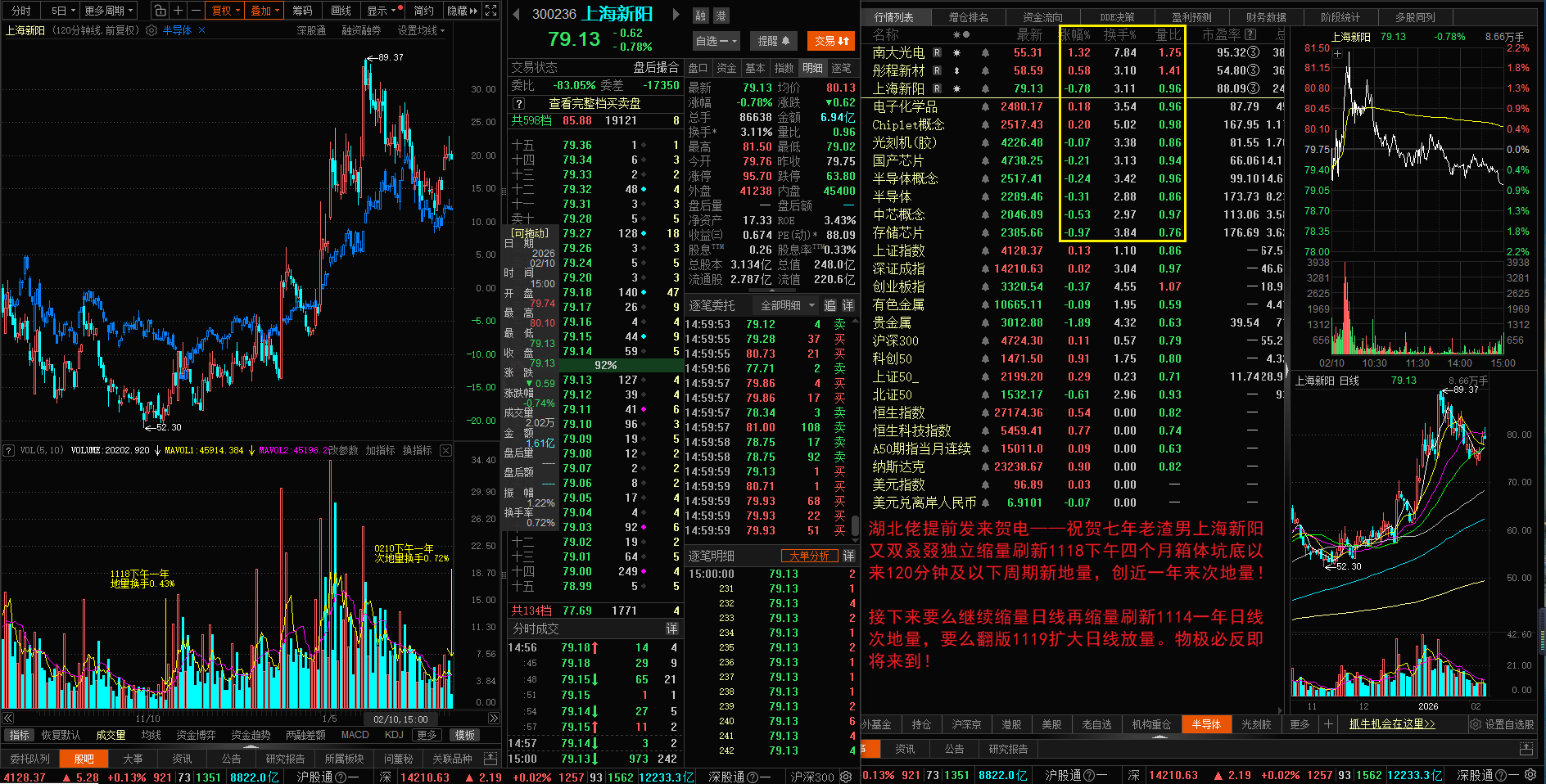
Task: Expand 更多 indicators in indicator bar
Action: (427, 735)
